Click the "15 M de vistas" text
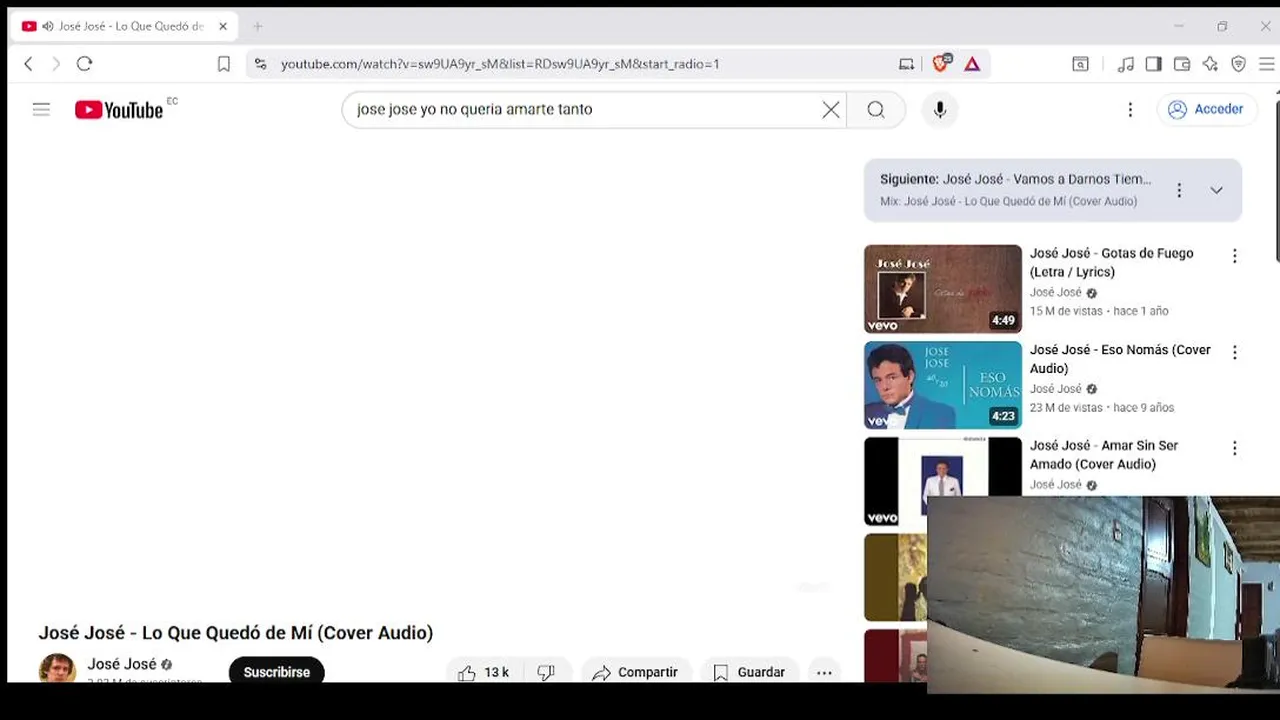This screenshot has width=1280, height=720. click(x=1066, y=311)
